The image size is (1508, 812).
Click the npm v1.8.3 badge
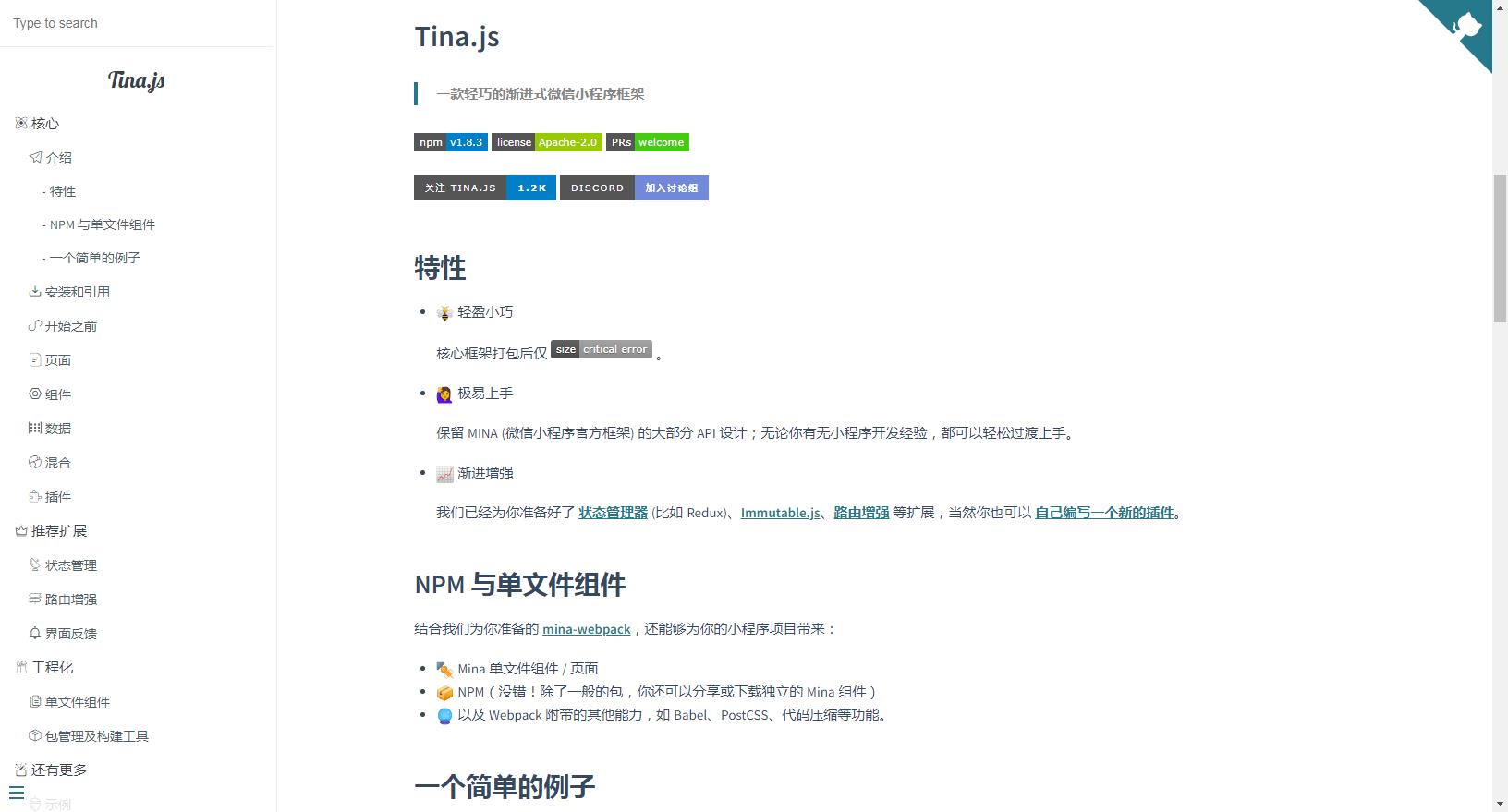point(451,142)
